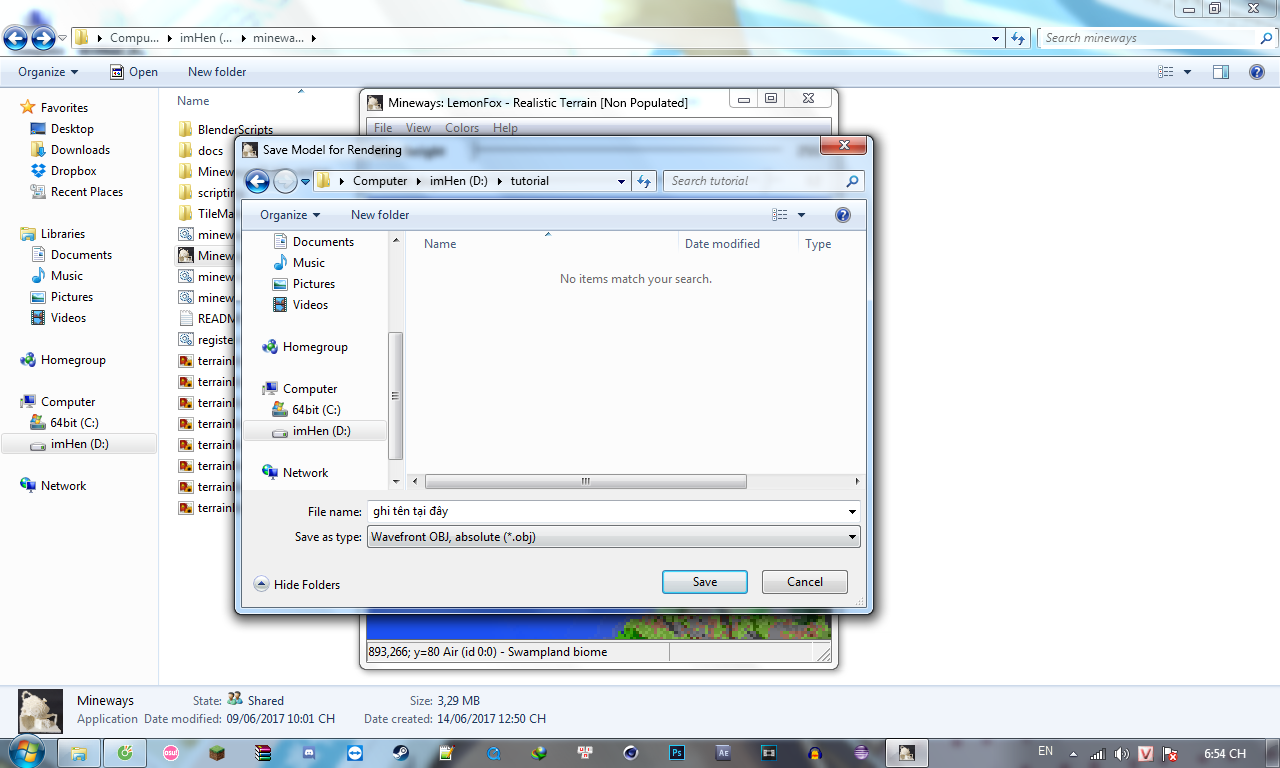Click the navigation pane scrollbar in the Save dialog
The height and width of the screenshot is (768, 1280).
pos(396,395)
